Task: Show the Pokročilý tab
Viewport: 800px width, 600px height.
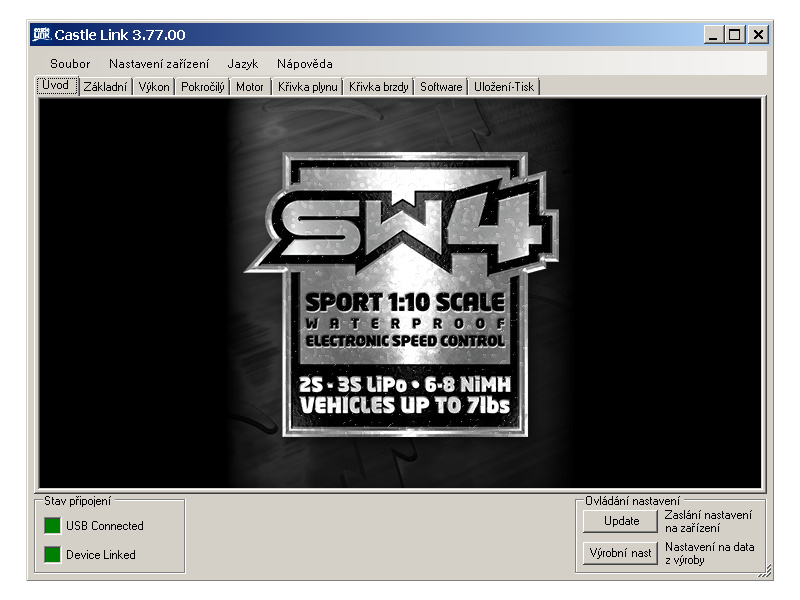Action: (x=204, y=87)
